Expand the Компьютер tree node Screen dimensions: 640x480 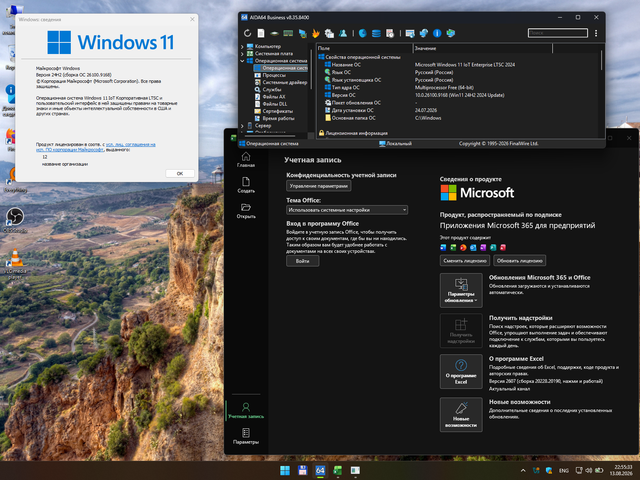[x=242, y=47]
